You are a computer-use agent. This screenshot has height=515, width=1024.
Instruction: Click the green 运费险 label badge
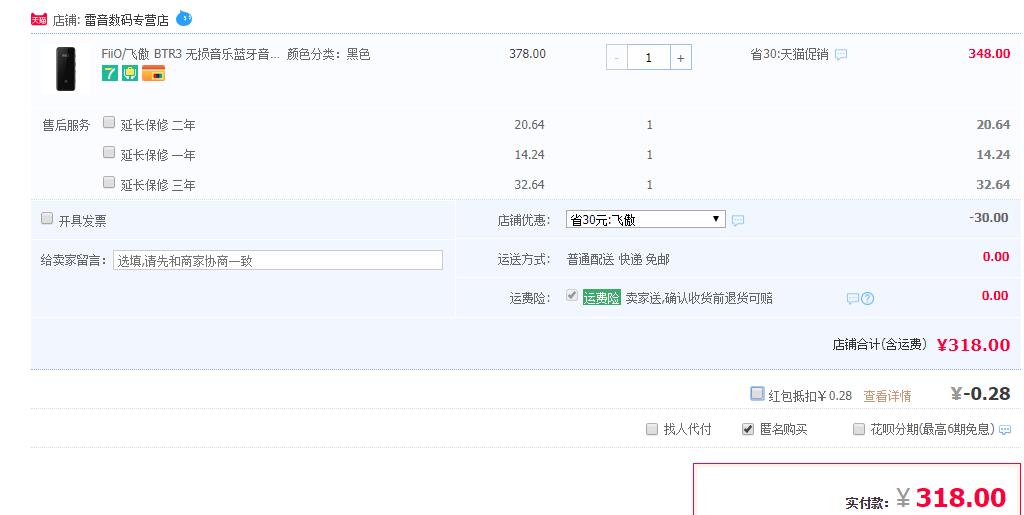click(601, 298)
